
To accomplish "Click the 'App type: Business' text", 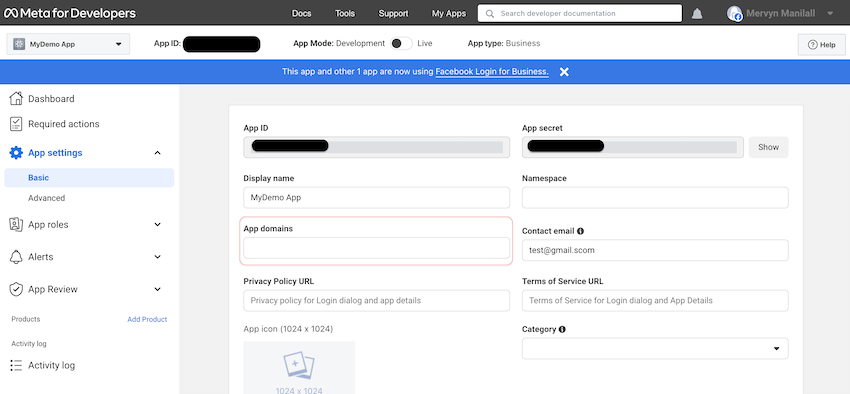I will pos(504,43).
